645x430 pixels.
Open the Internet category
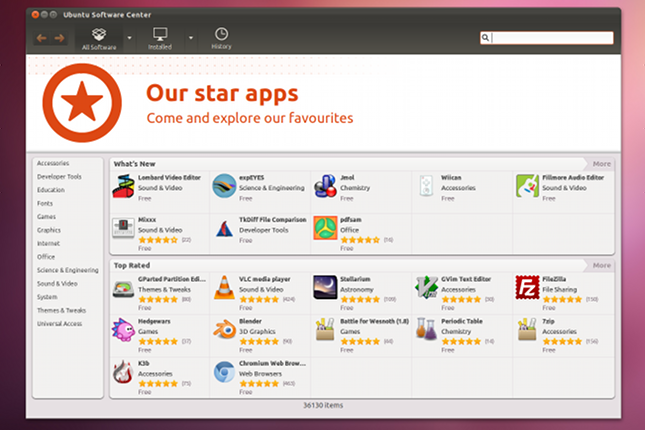(48, 244)
